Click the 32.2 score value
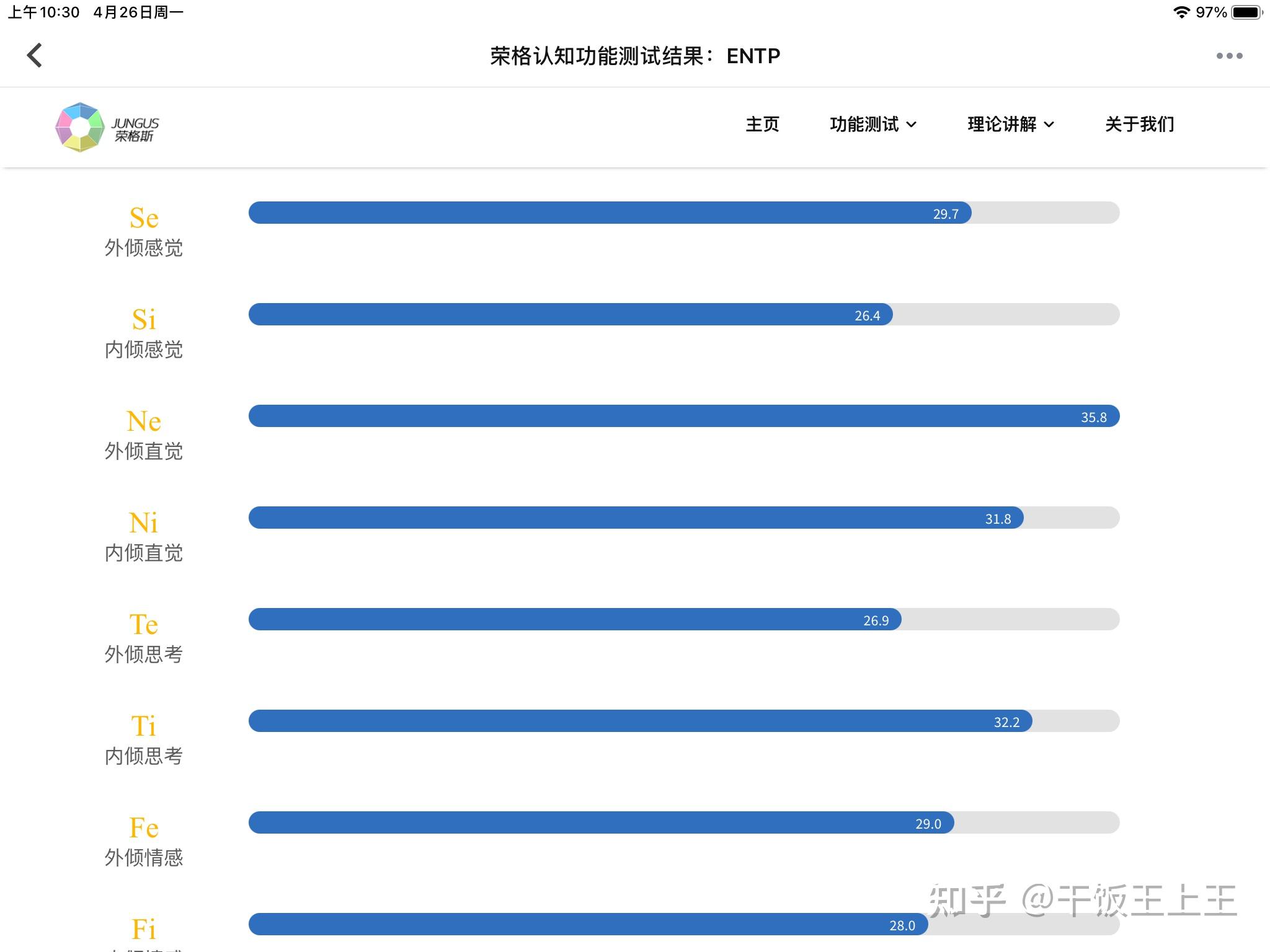 point(1006,722)
